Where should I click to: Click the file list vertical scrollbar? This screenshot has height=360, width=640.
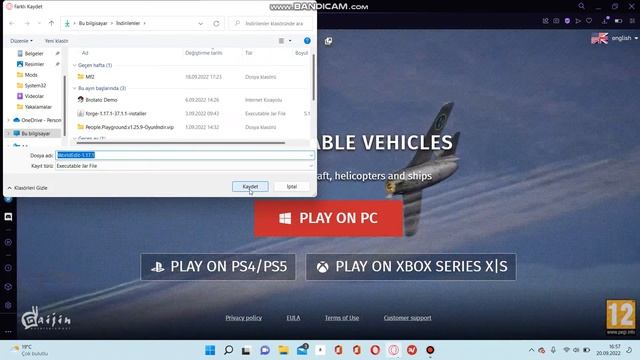pos(313,77)
